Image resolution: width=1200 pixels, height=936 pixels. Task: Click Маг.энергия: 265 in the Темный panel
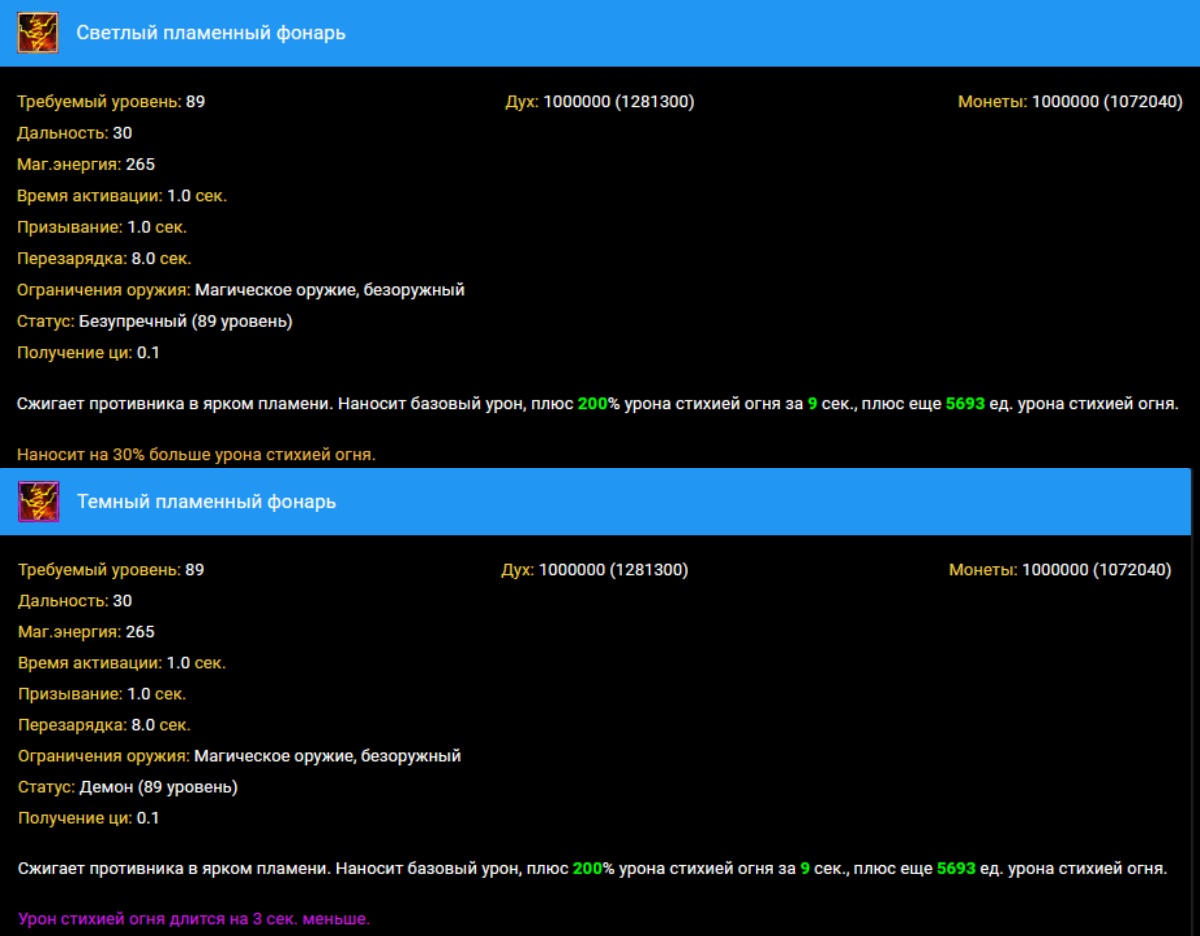pyautogui.click(x=86, y=632)
